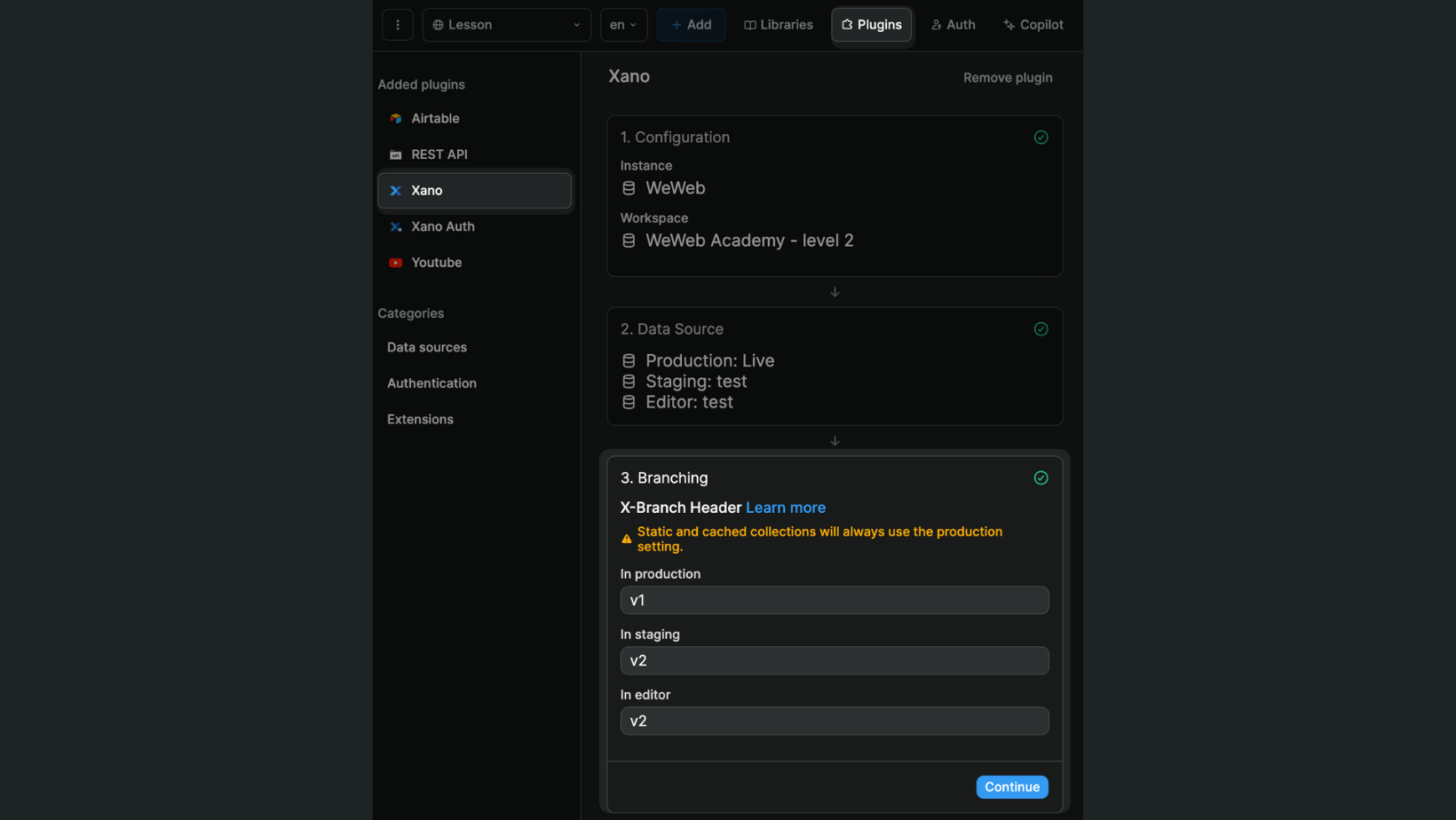Click Remove plugin for Xano

click(1007, 77)
